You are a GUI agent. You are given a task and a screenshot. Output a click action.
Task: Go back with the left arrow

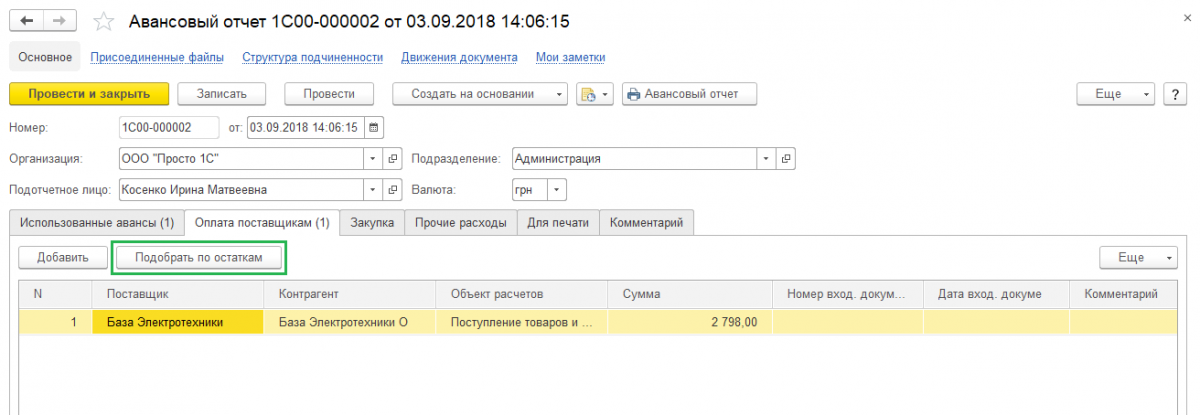point(26,20)
